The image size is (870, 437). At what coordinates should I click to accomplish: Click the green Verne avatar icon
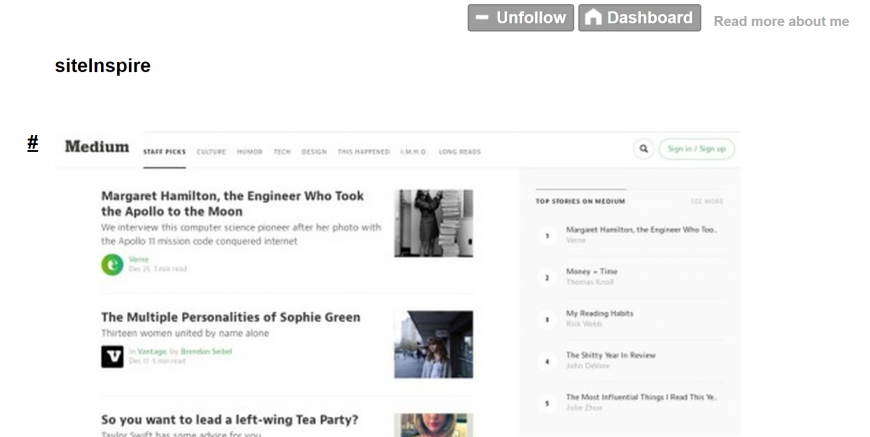pyautogui.click(x=112, y=265)
